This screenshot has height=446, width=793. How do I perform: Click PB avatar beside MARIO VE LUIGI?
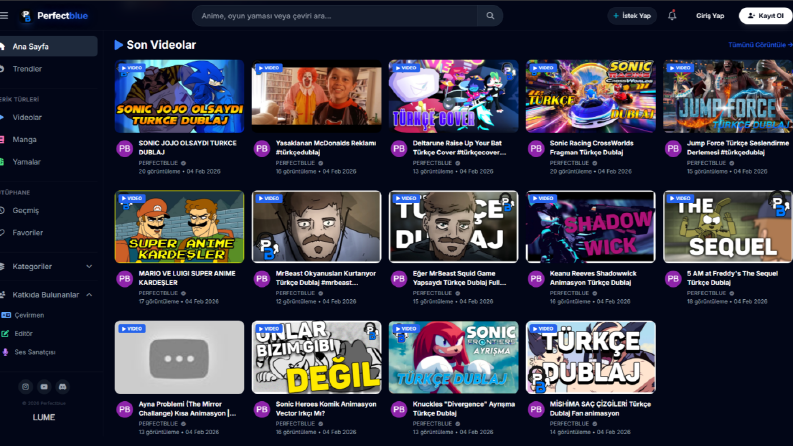124,279
